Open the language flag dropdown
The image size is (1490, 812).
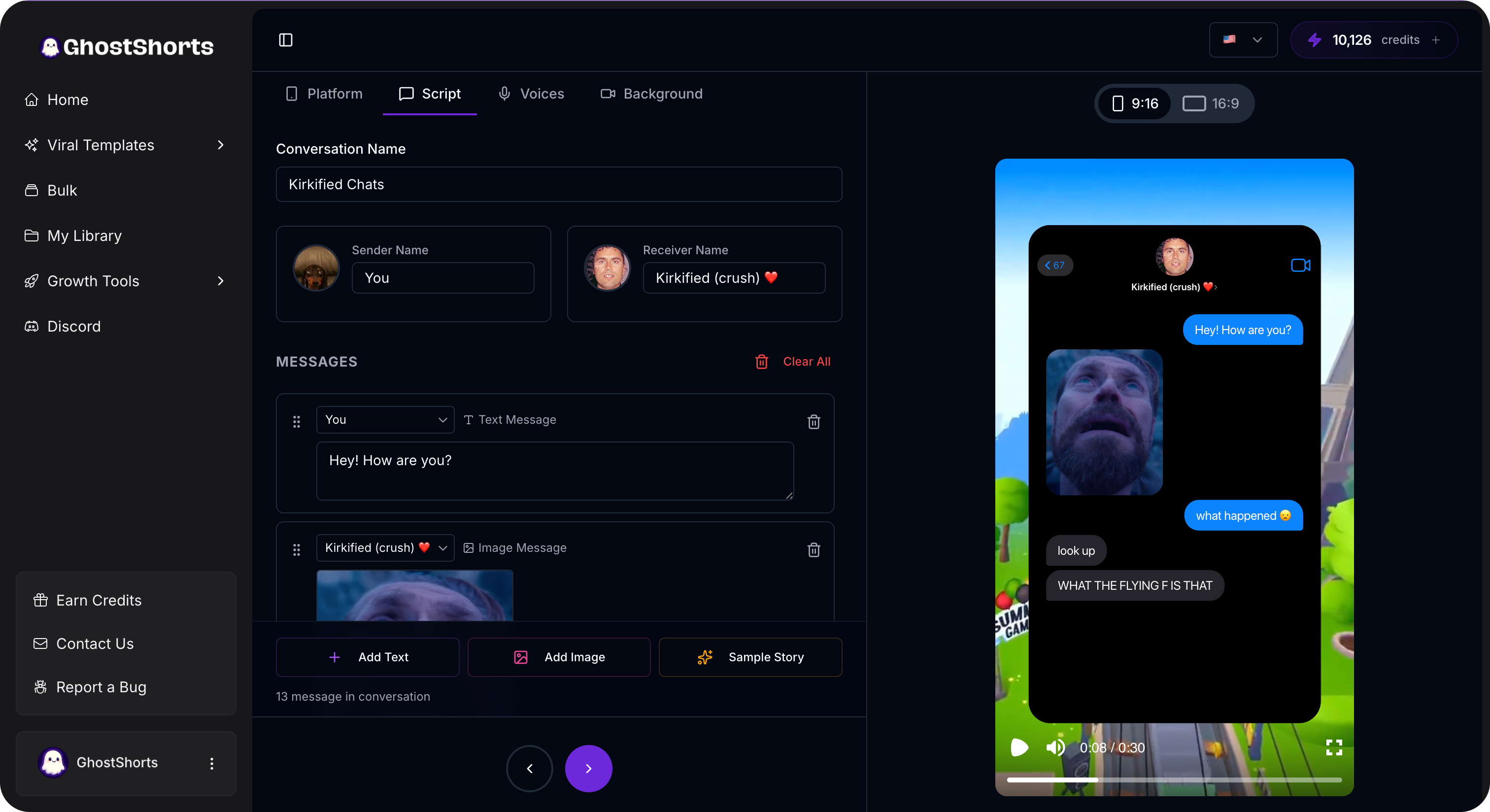(x=1243, y=40)
